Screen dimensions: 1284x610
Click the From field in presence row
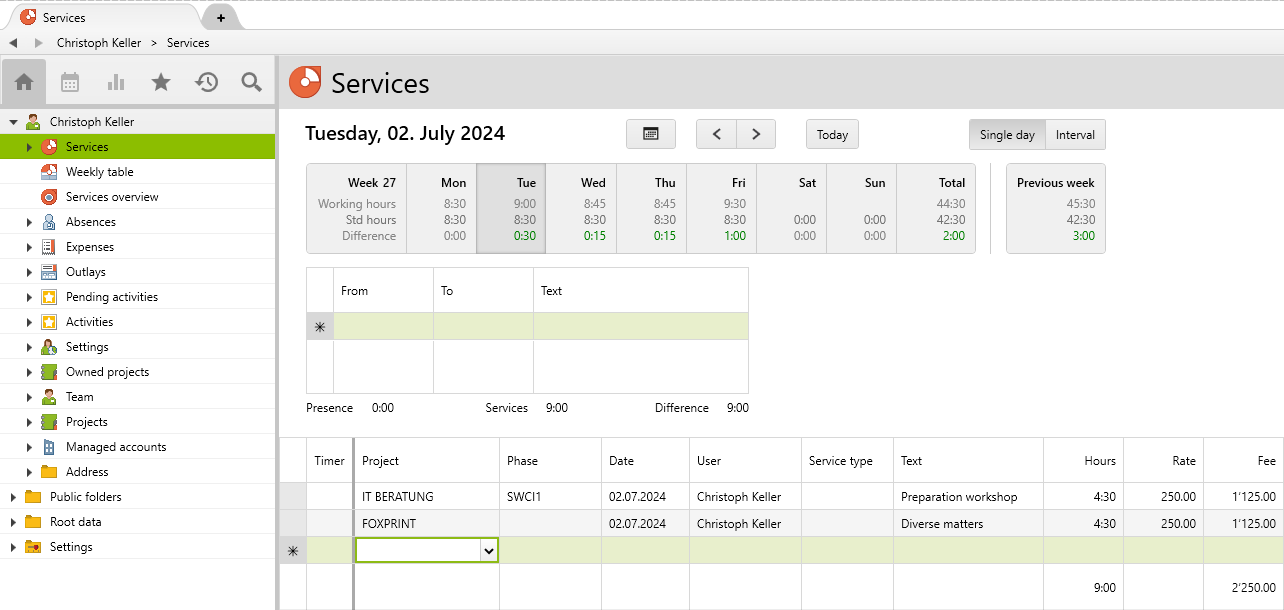(383, 326)
